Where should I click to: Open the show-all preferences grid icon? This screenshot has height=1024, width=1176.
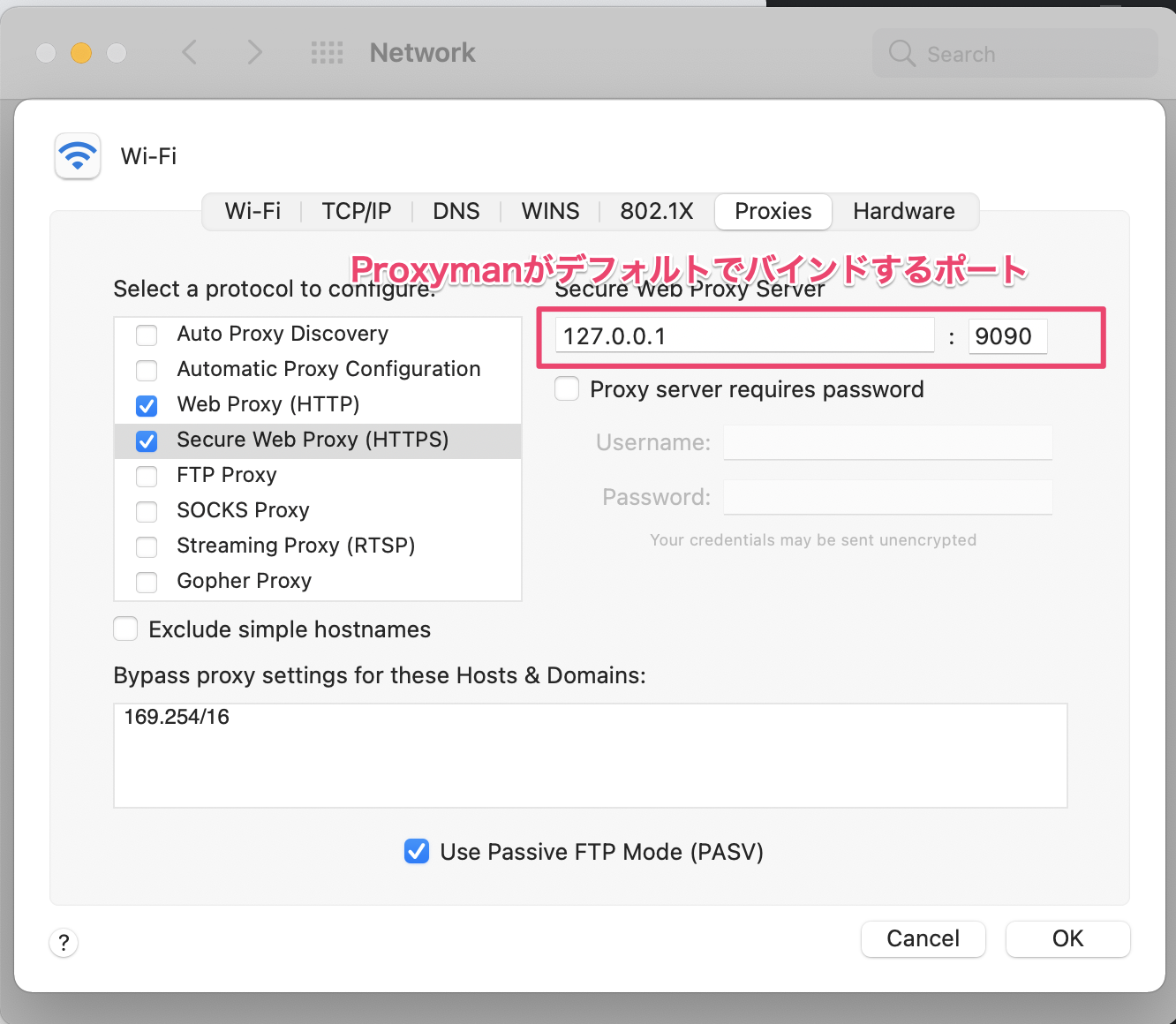coord(327,53)
